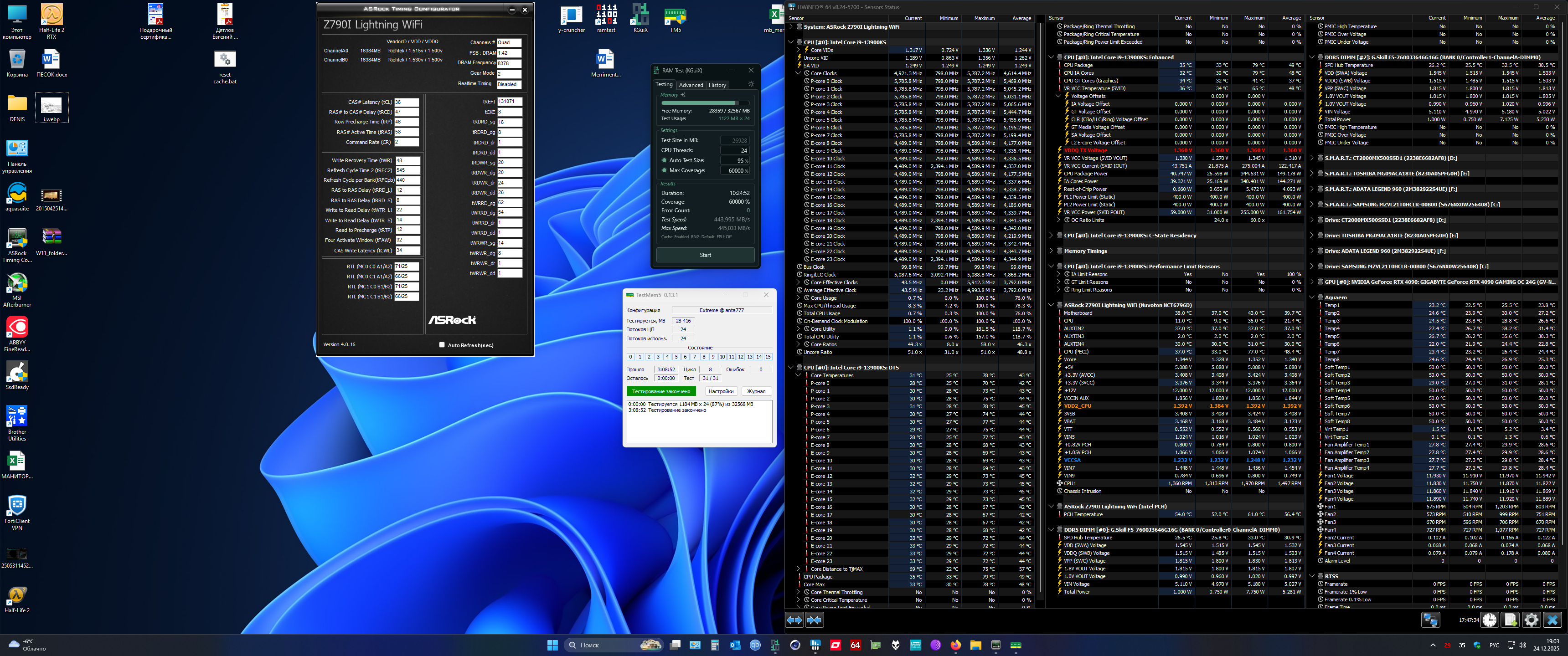Click HWiNFO log file add icon
The width and height of the screenshot is (1568, 656).
point(1511,620)
